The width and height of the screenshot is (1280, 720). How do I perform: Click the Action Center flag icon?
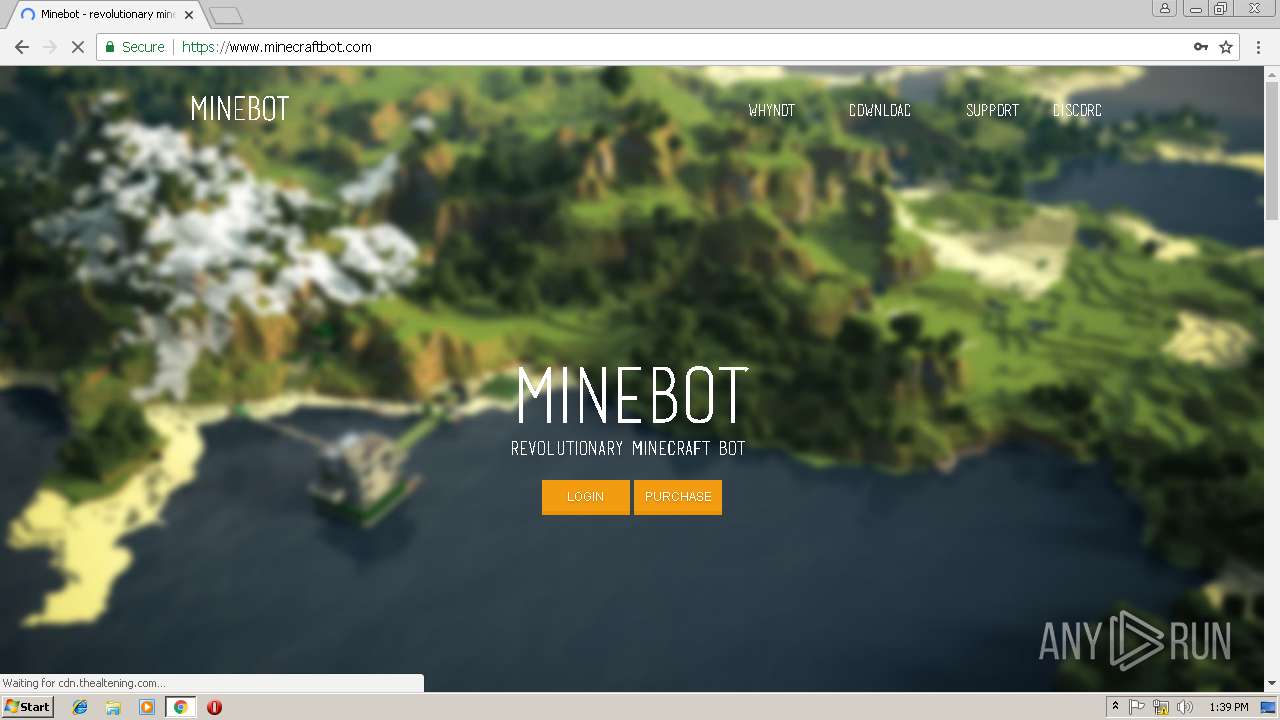tap(1137, 707)
